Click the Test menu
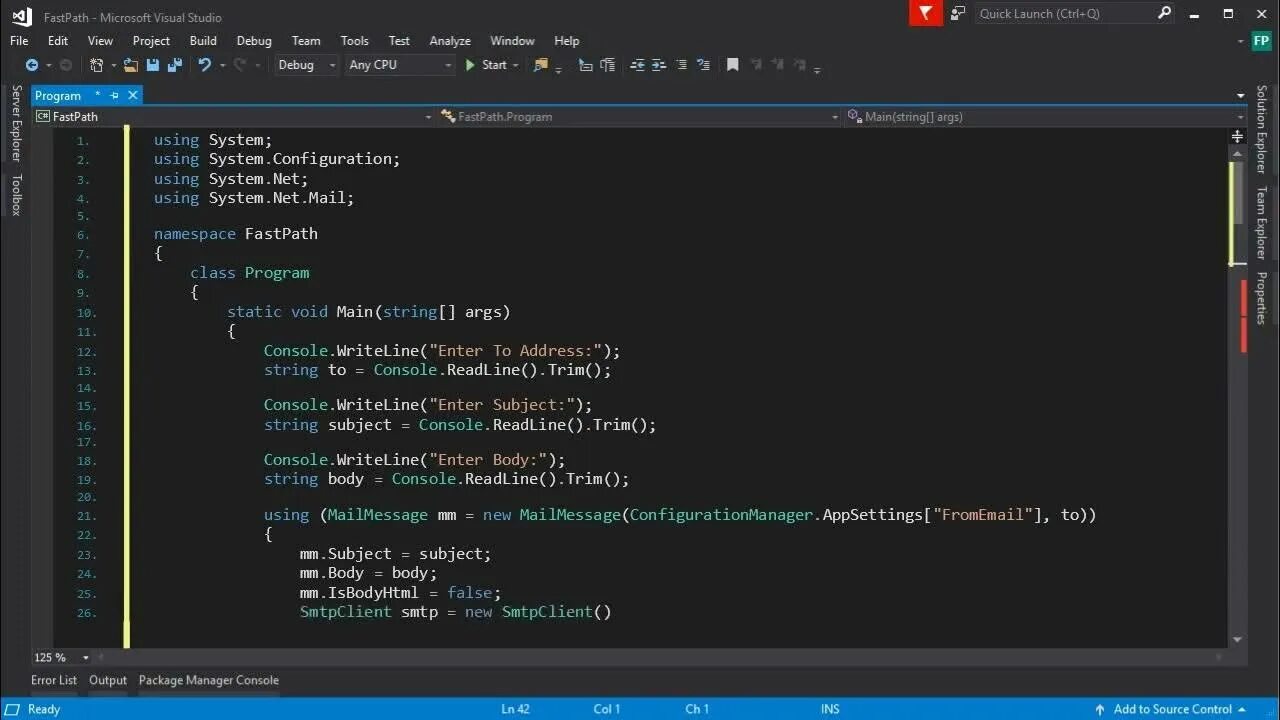This screenshot has width=1280, height=720. [399, 41]
